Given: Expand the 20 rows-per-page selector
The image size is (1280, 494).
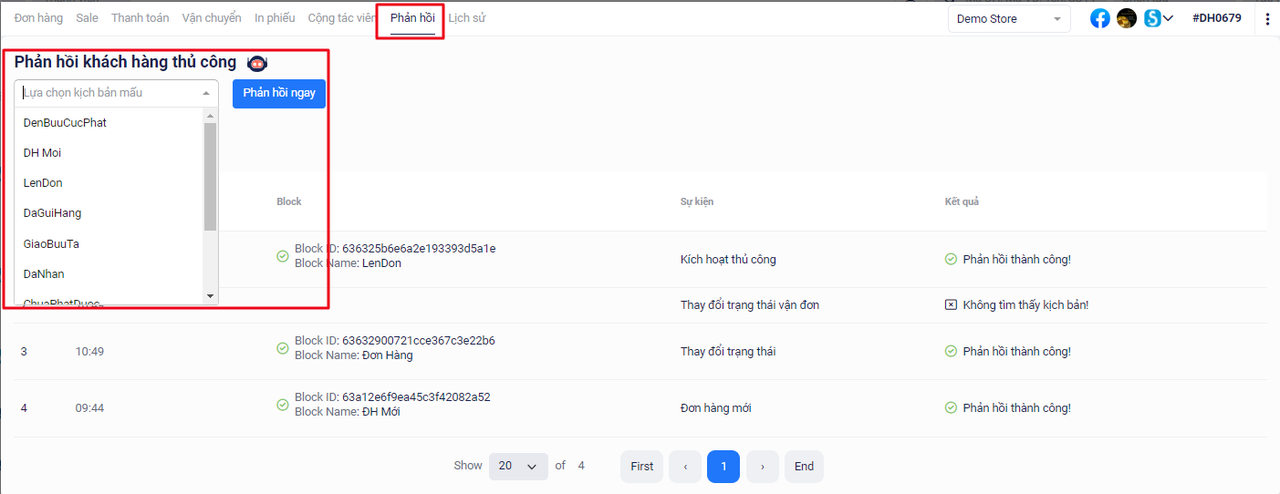Looking at the screenshot, I should coord(518,466).
